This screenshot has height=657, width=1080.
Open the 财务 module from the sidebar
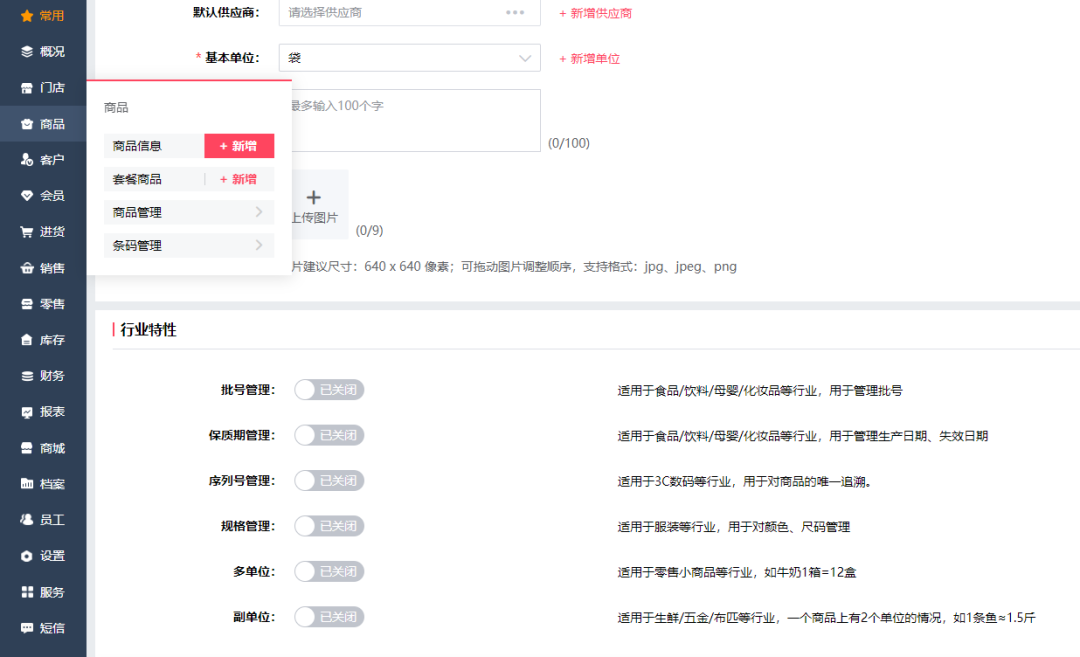click(x=42, y=375)
